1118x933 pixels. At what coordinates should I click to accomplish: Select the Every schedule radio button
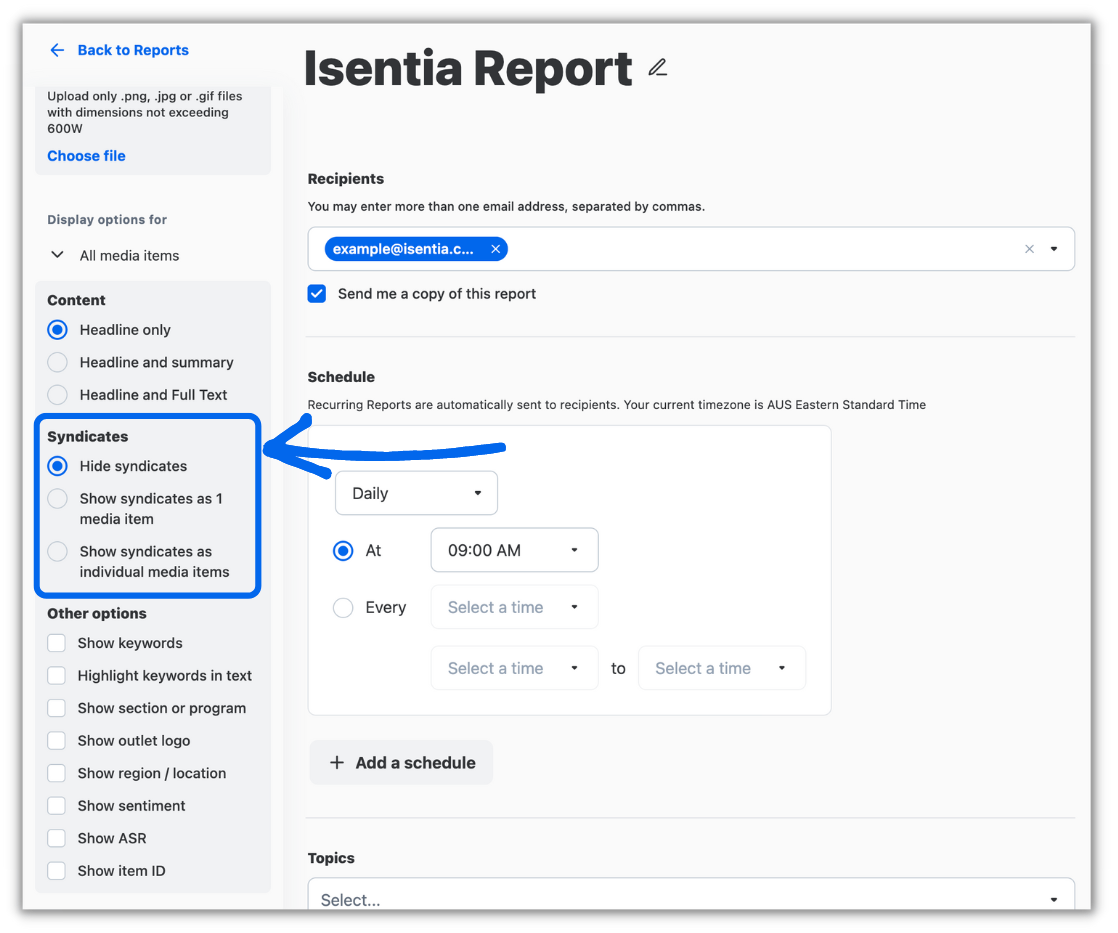point(343,607)
